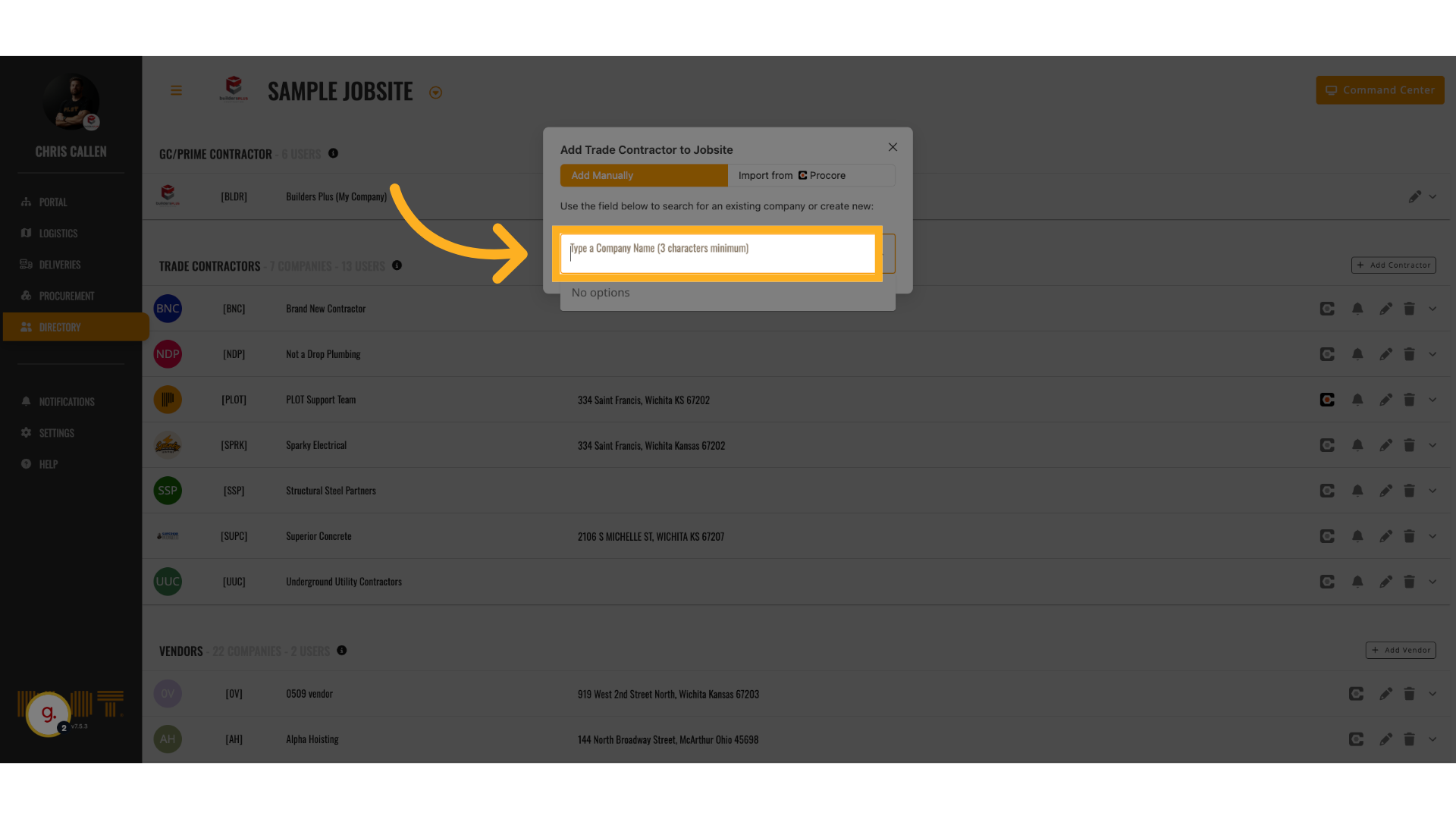
Task: Click info icon next to Trade Contractors heading
Action: [x=397, y=265]
